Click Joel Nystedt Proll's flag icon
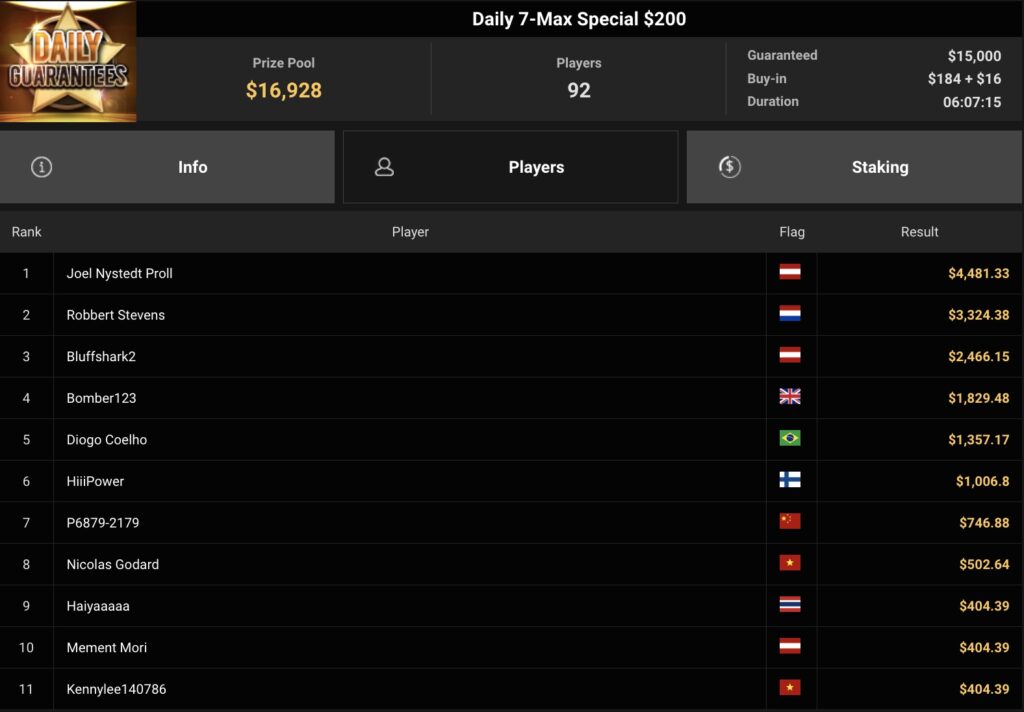The image size is (1024, 712). (x=790, y=273)
